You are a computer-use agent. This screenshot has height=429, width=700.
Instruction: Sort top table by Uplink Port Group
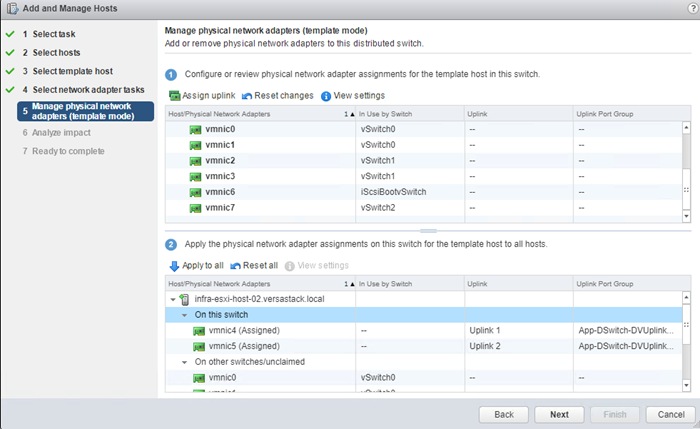632,114
